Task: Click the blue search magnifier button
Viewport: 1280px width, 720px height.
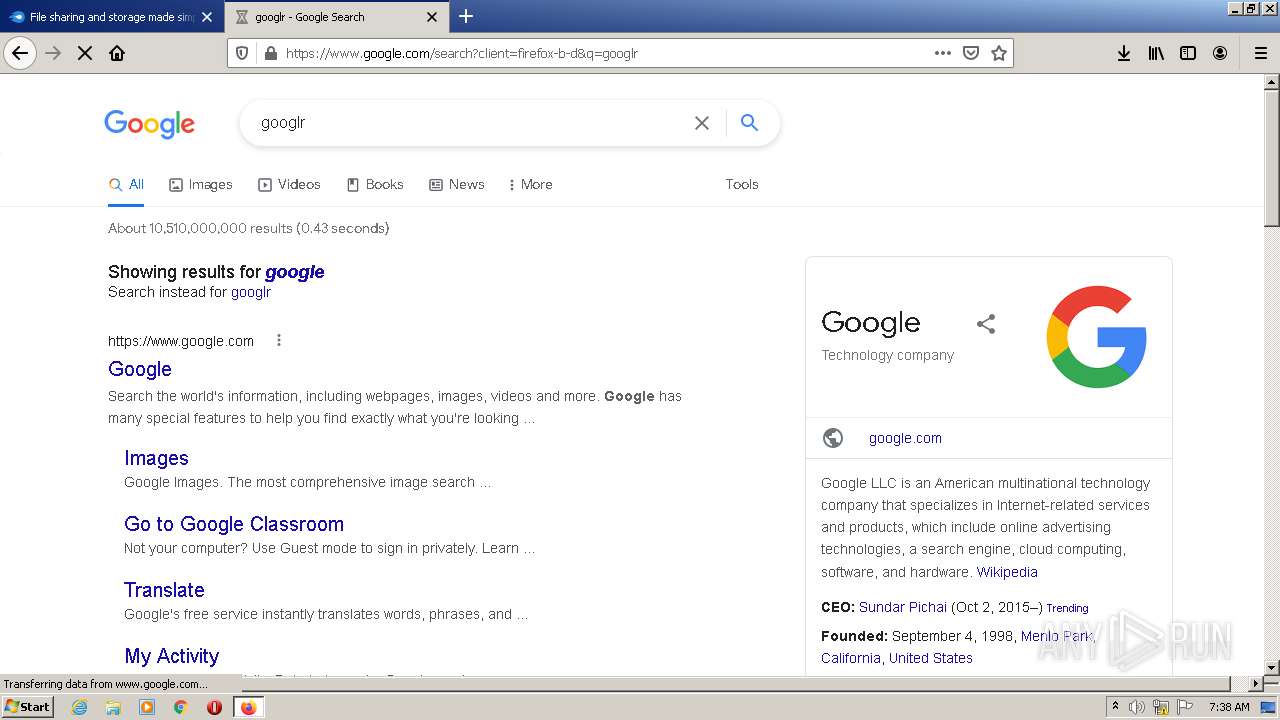Action: click(x=749, y=122)
